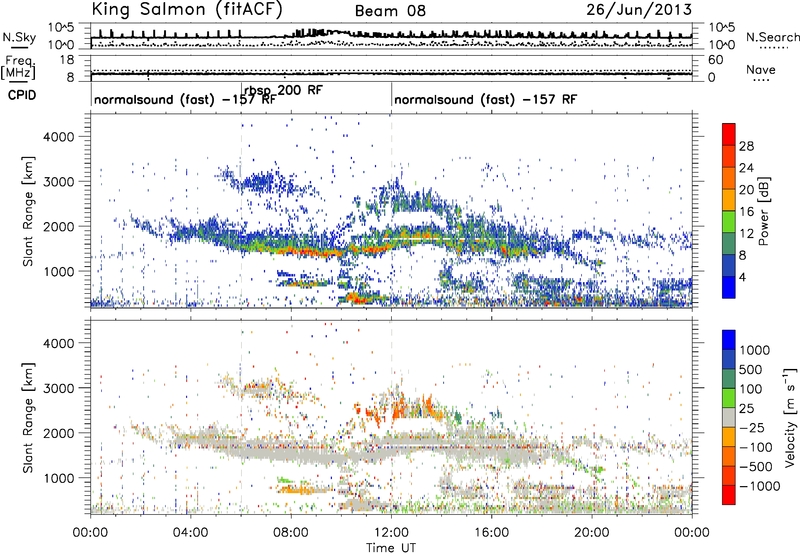Click the '60' Nave axis value
The width and height of the screenshot is (800, 554).
[x=715, y=60]
